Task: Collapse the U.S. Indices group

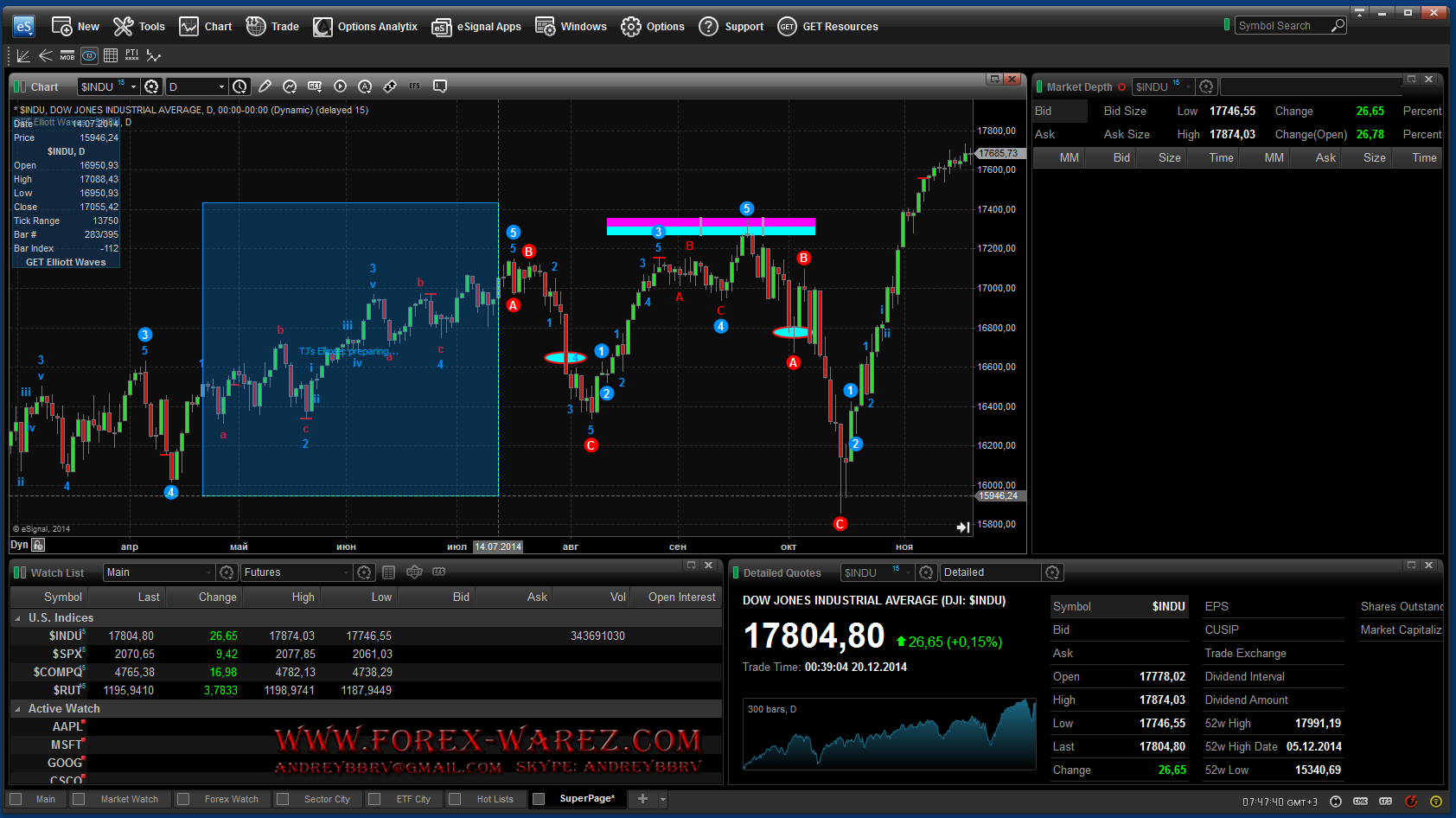Action: coord(18,618)
